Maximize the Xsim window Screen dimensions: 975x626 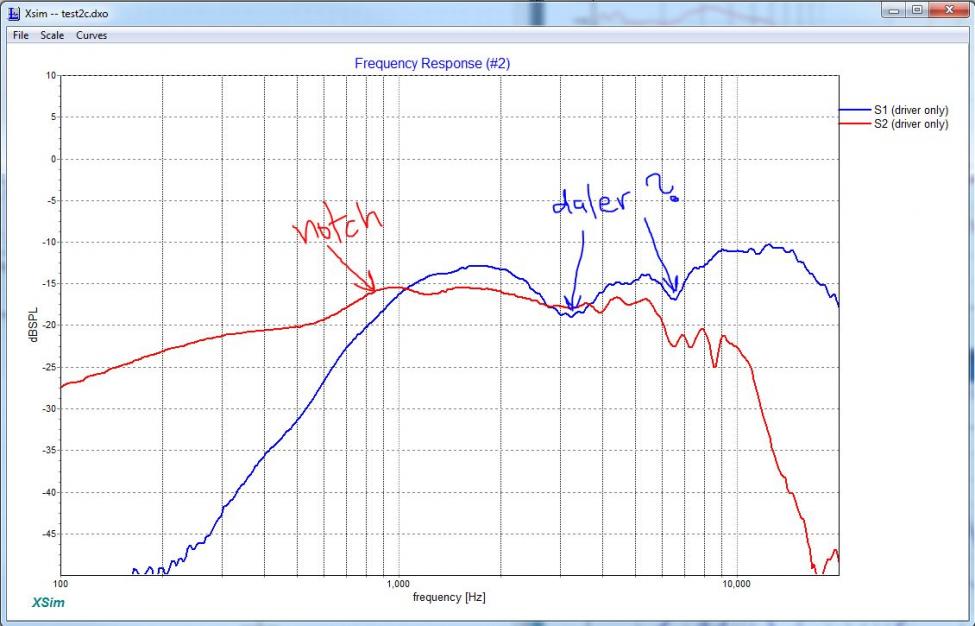pos(917,10)
